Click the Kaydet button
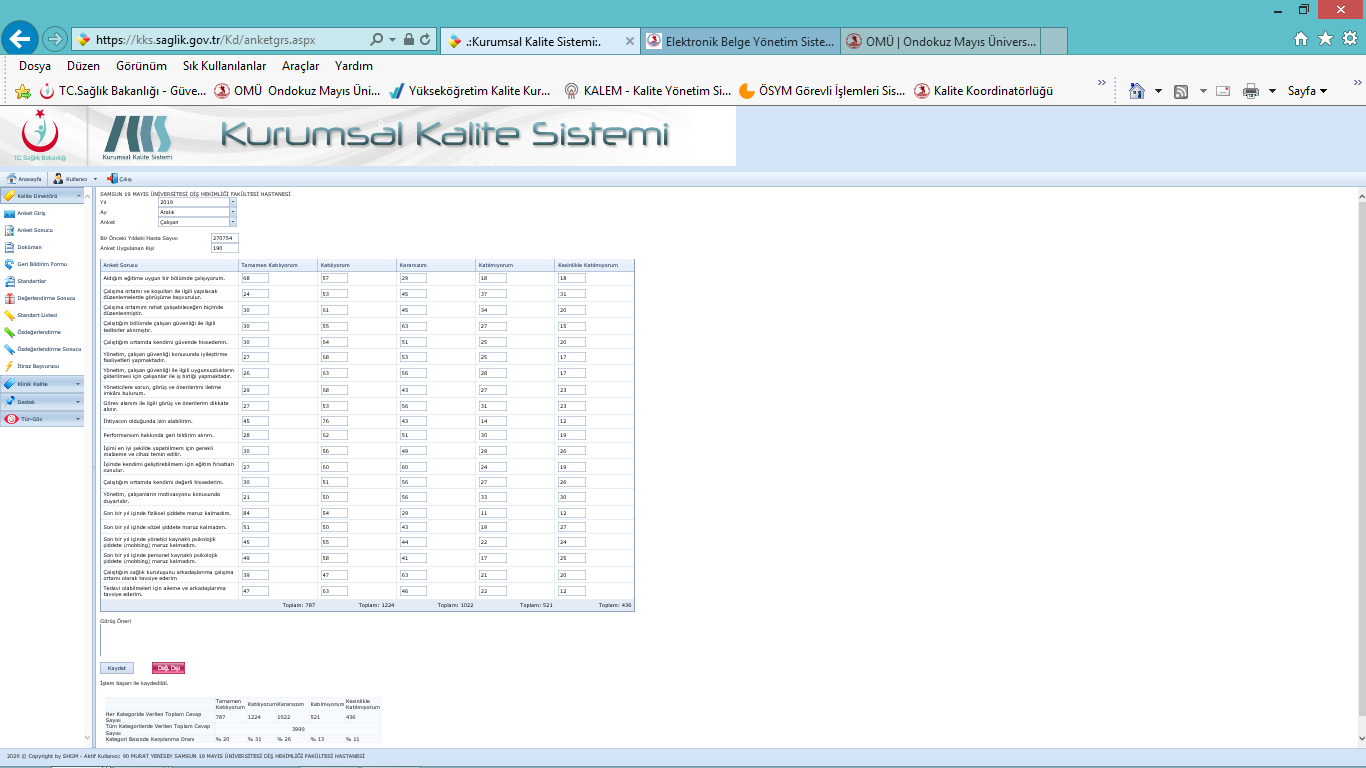Image resolution: width=1366 pixels, height=768 pixels. point(117,668)
